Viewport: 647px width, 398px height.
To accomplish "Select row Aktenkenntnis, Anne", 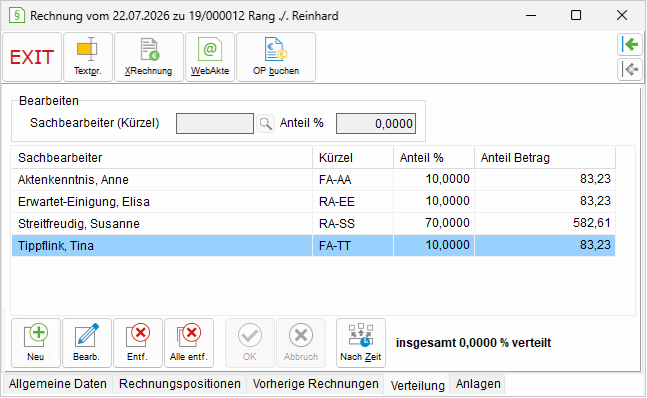I will click(x=314, y=179).
